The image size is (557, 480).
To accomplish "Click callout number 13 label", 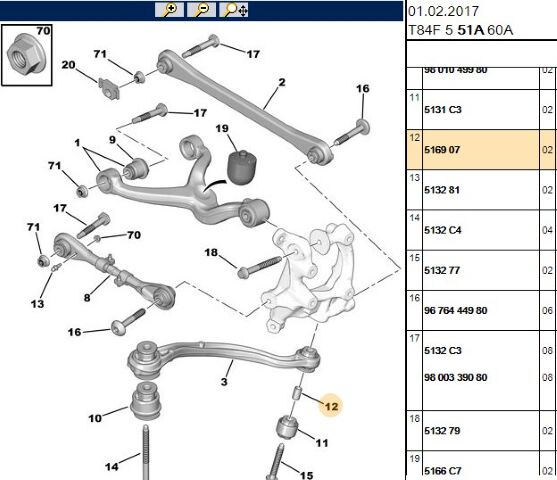I will (37, 304).
